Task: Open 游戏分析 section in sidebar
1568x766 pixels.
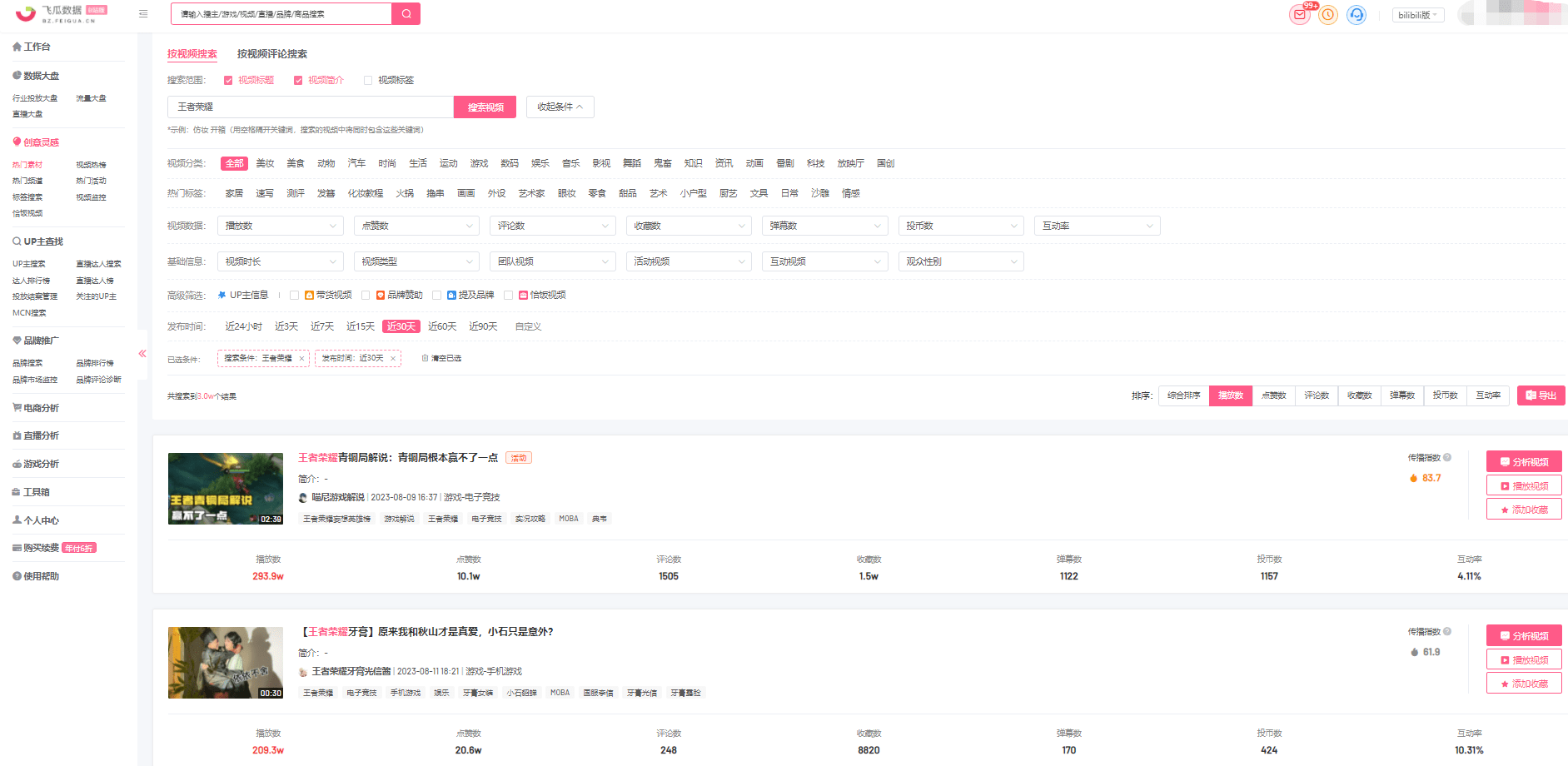Action: point(36,464)
